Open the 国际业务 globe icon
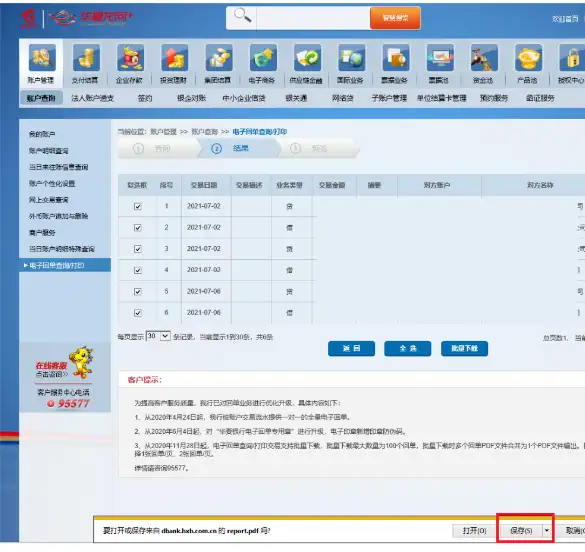The height and width of the screenshot is (552, 585). pyautogui.click(x=351, y=58)
